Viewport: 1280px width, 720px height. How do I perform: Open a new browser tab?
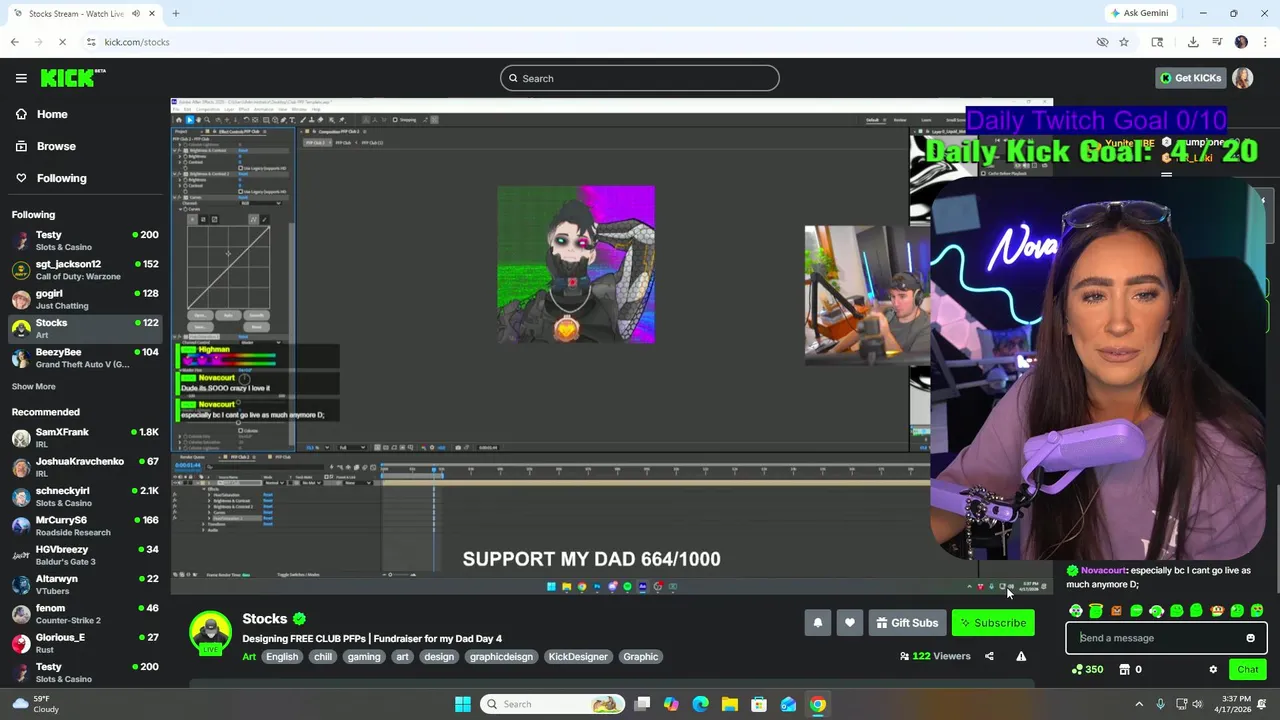tap(176, 13)
